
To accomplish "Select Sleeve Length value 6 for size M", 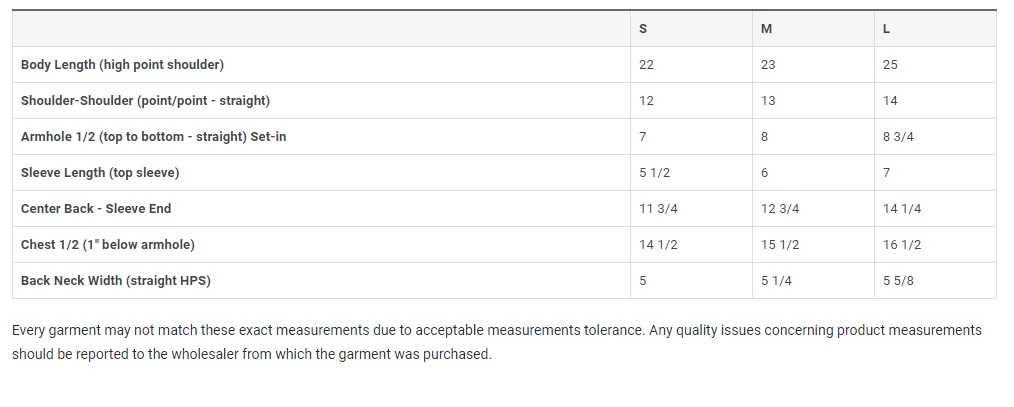I will coord(764,172).
